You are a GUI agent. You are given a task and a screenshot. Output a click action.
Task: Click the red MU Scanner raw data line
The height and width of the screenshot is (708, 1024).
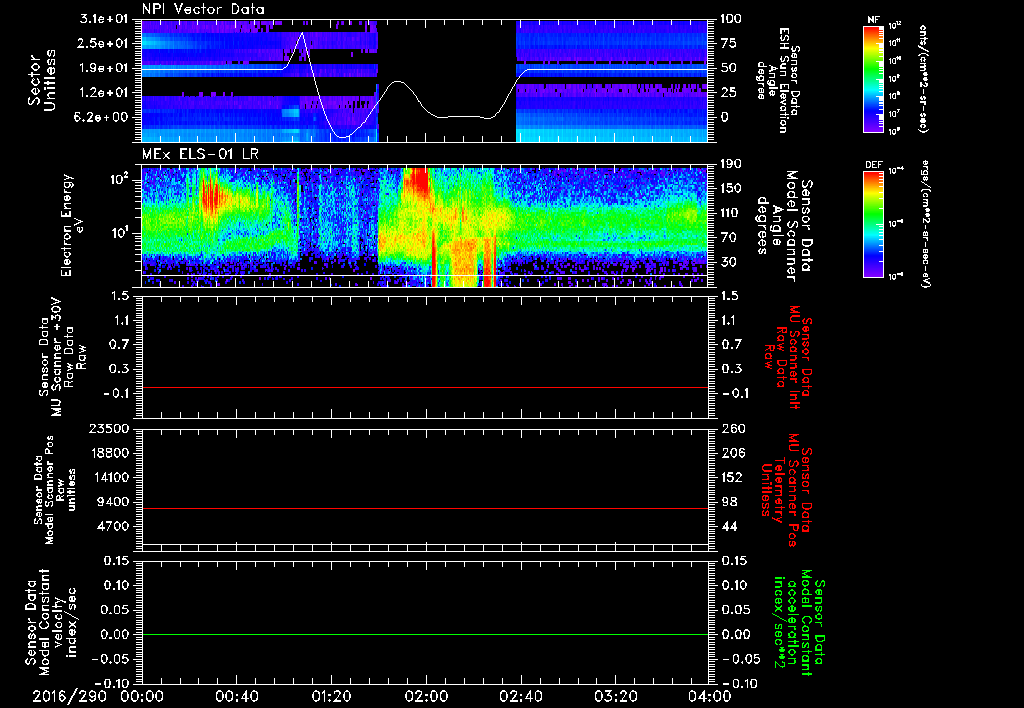click(424, 387)
